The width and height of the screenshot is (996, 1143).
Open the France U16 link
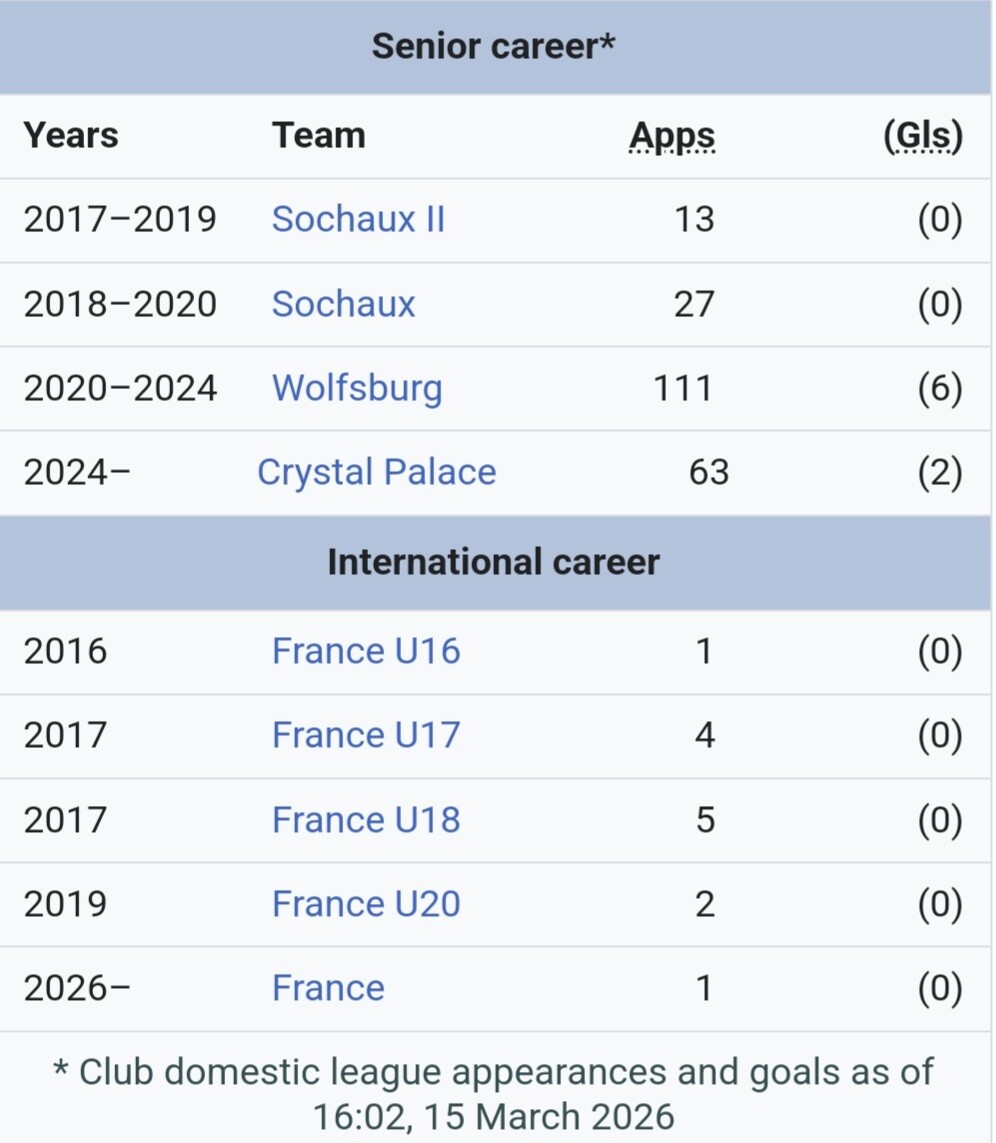[x=366, y=651]
